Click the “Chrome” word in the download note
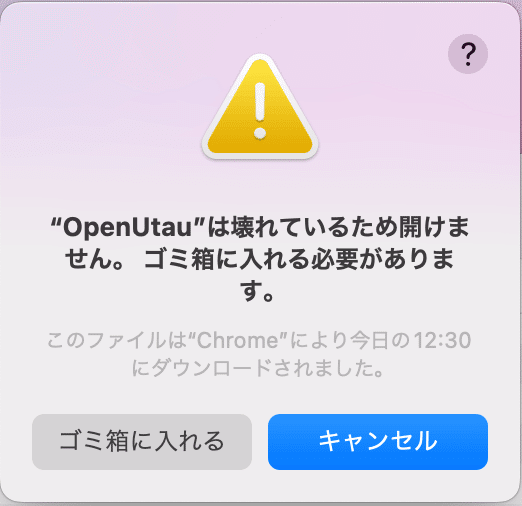Image resolution: width=522 pixels, height=506 pixels. tap(238, 341)
